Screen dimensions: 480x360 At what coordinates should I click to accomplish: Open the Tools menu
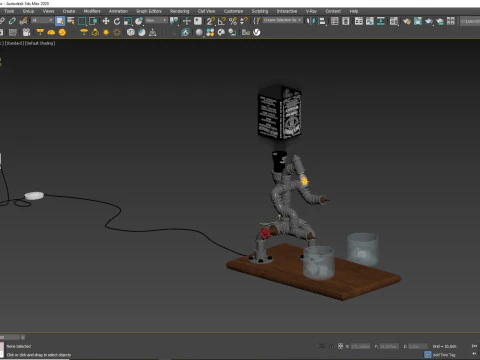[x=9, y=11]
